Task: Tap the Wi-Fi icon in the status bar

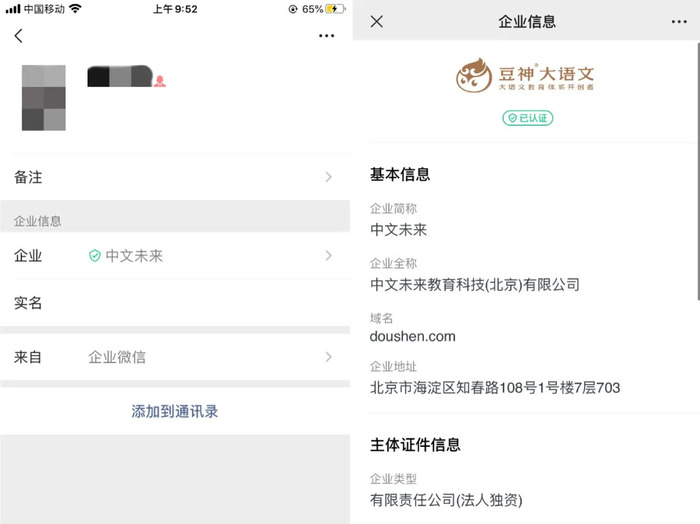Action: point(75,8)
